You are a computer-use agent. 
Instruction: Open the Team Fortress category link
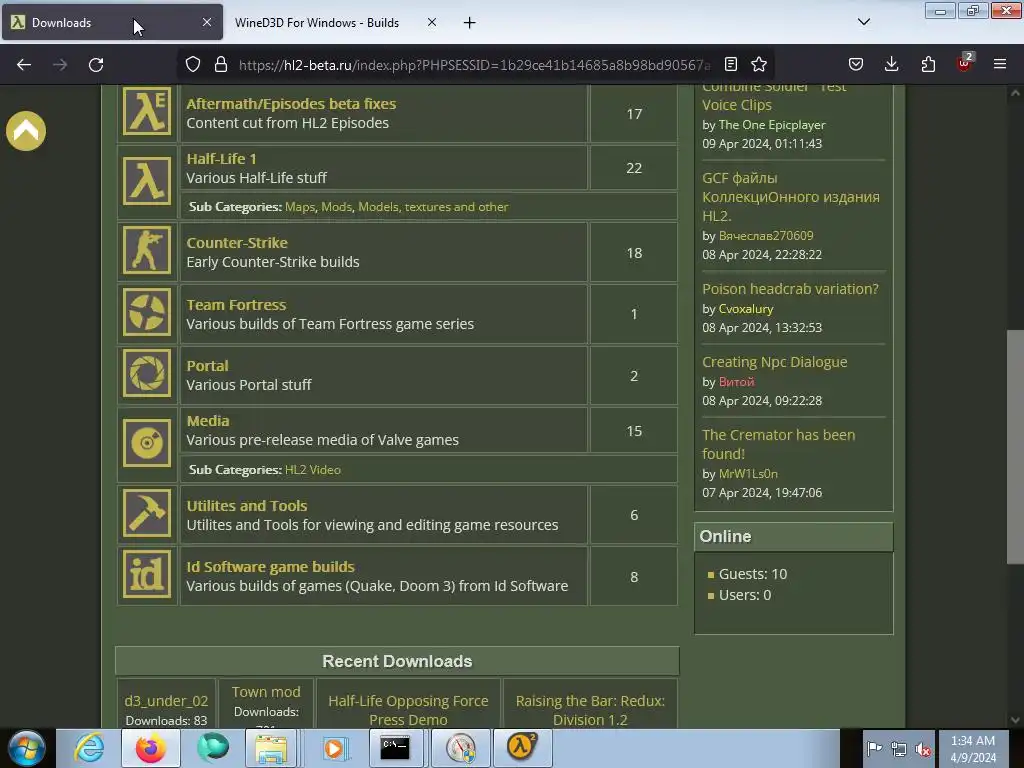[x=236, y=305]
